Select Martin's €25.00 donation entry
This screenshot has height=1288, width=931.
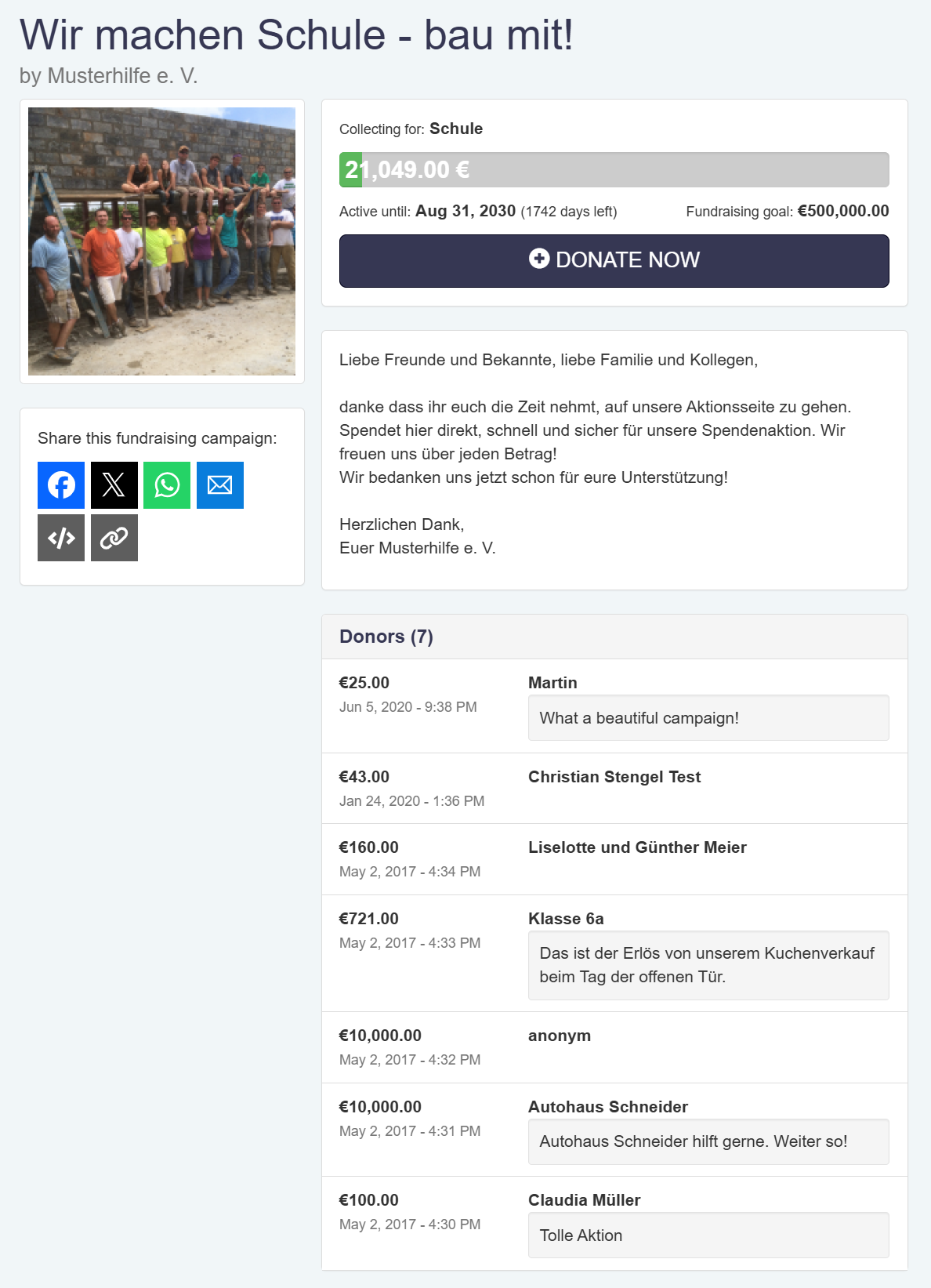[x=614, y=706]
